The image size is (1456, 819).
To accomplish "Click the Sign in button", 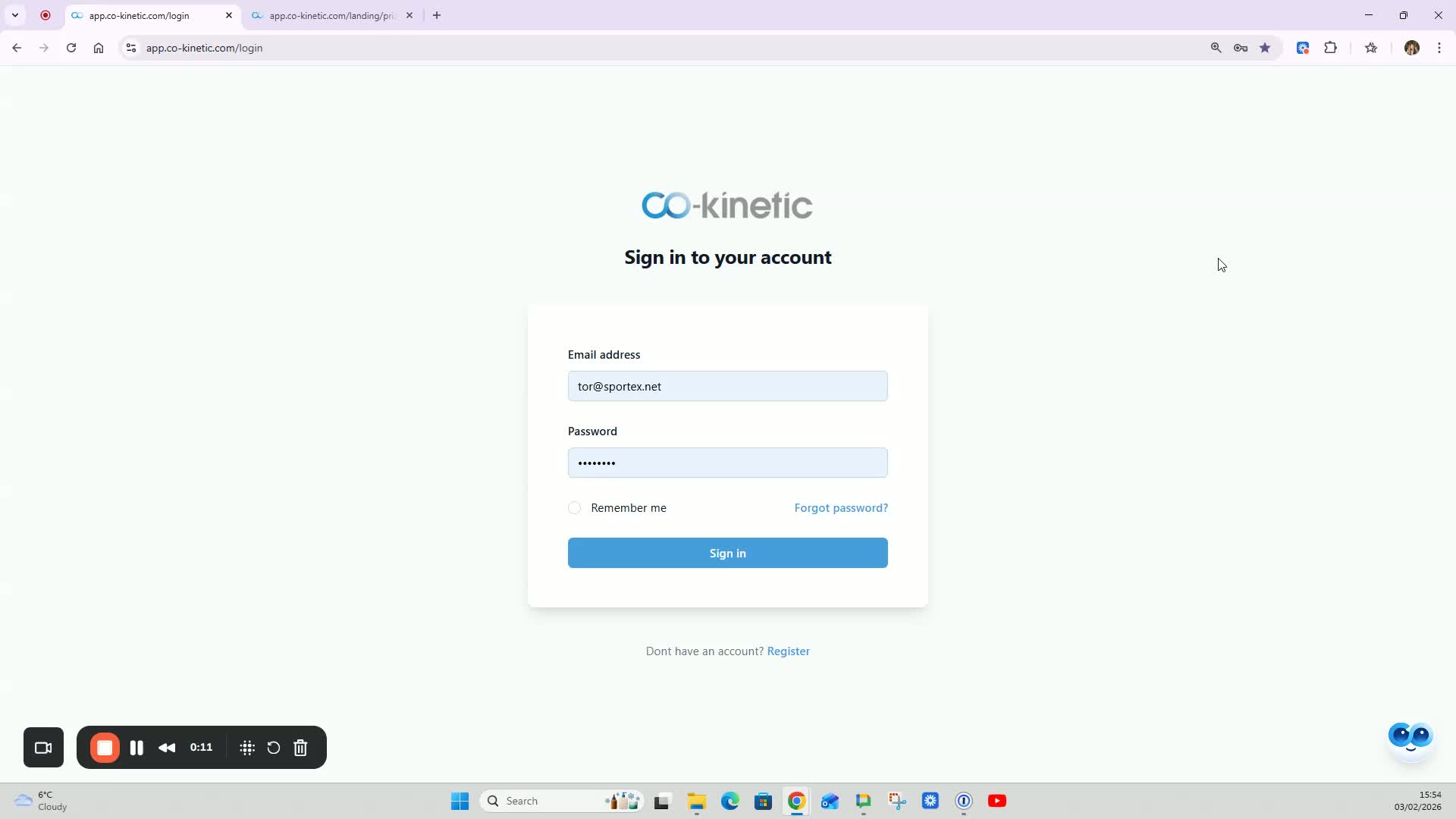I will [727, 553].
